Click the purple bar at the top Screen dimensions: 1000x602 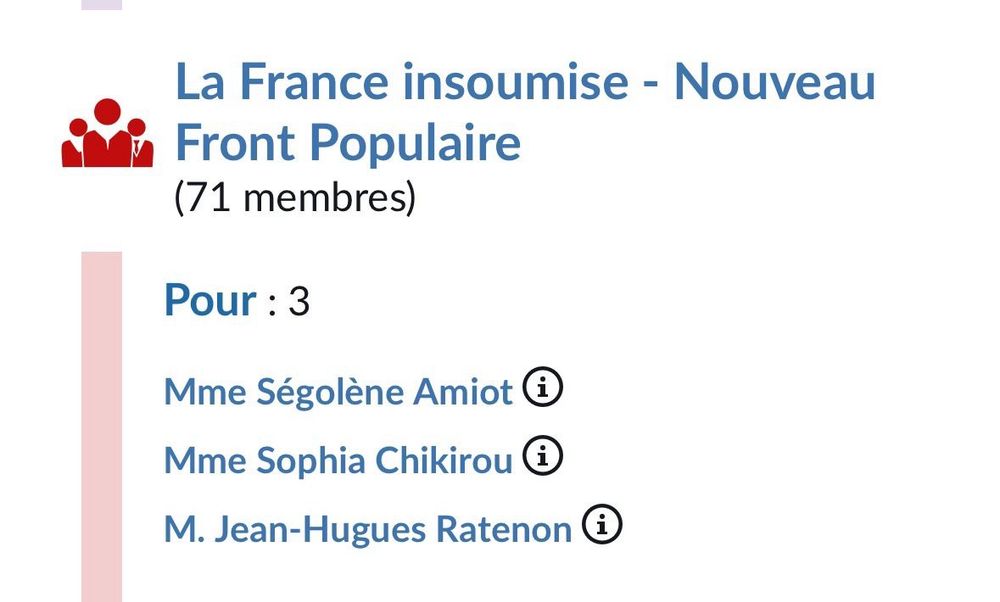[101, 4]
